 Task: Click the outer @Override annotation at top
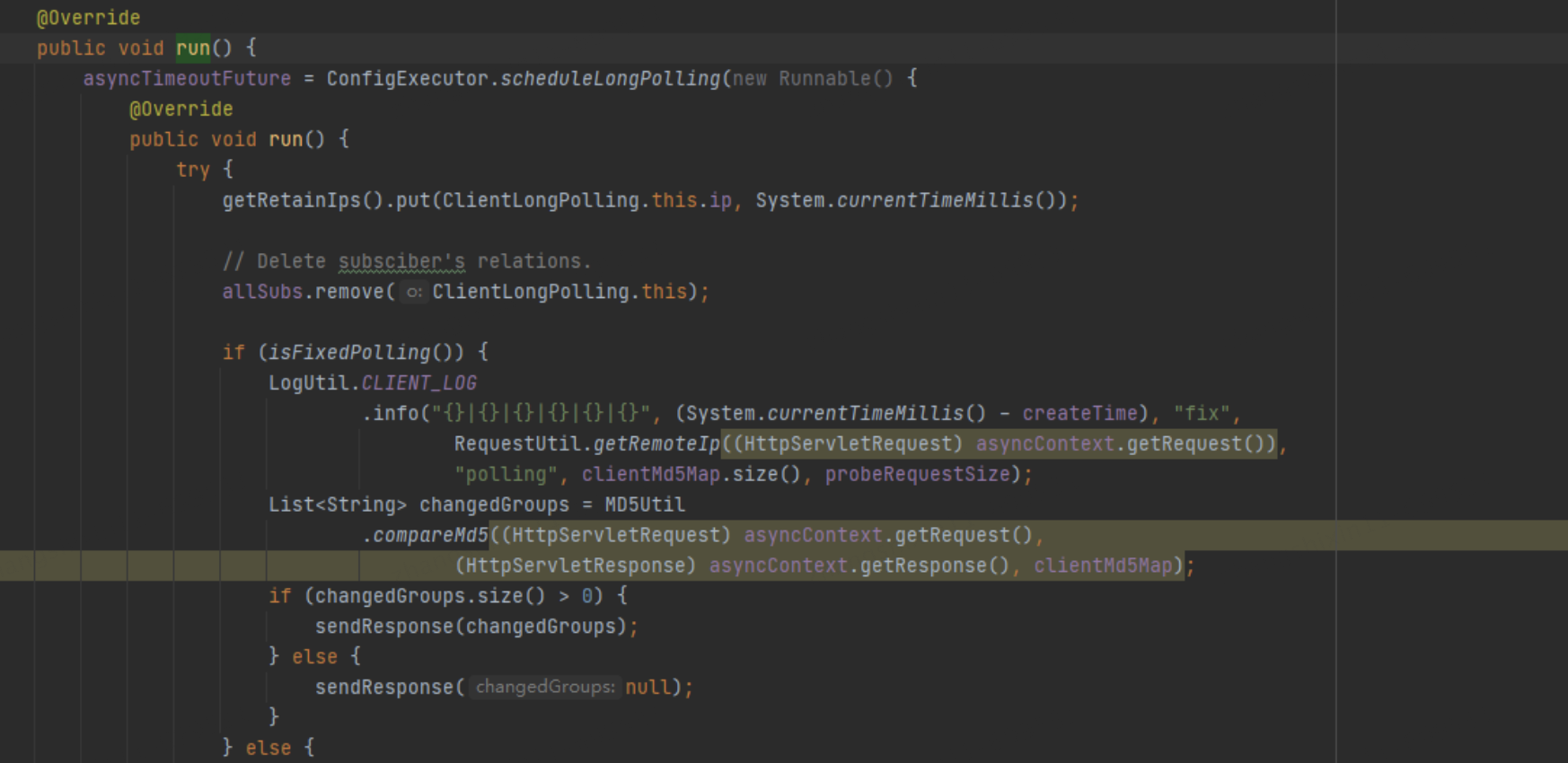pos(89,17)
